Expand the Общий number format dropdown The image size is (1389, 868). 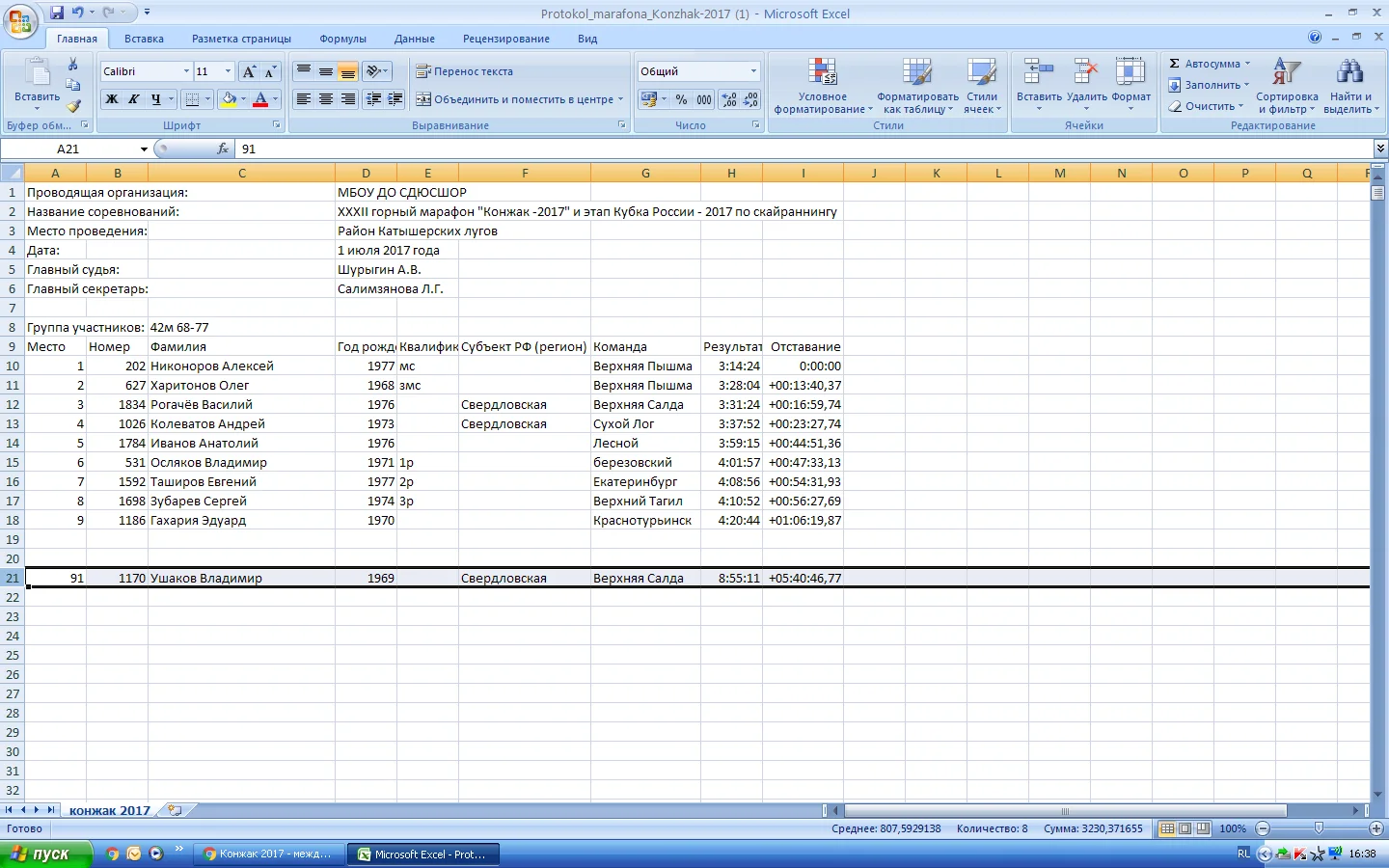pos(753,71)
